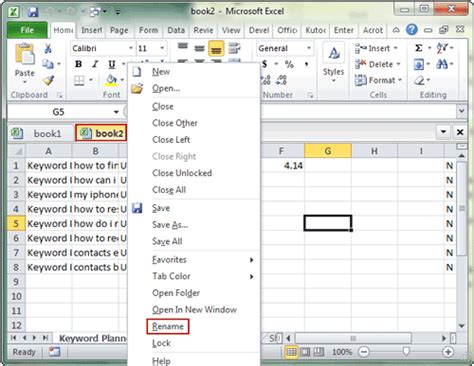Screen dimensions: 474x366
Task: Click the Wrap Text icon
Action: 234,49
